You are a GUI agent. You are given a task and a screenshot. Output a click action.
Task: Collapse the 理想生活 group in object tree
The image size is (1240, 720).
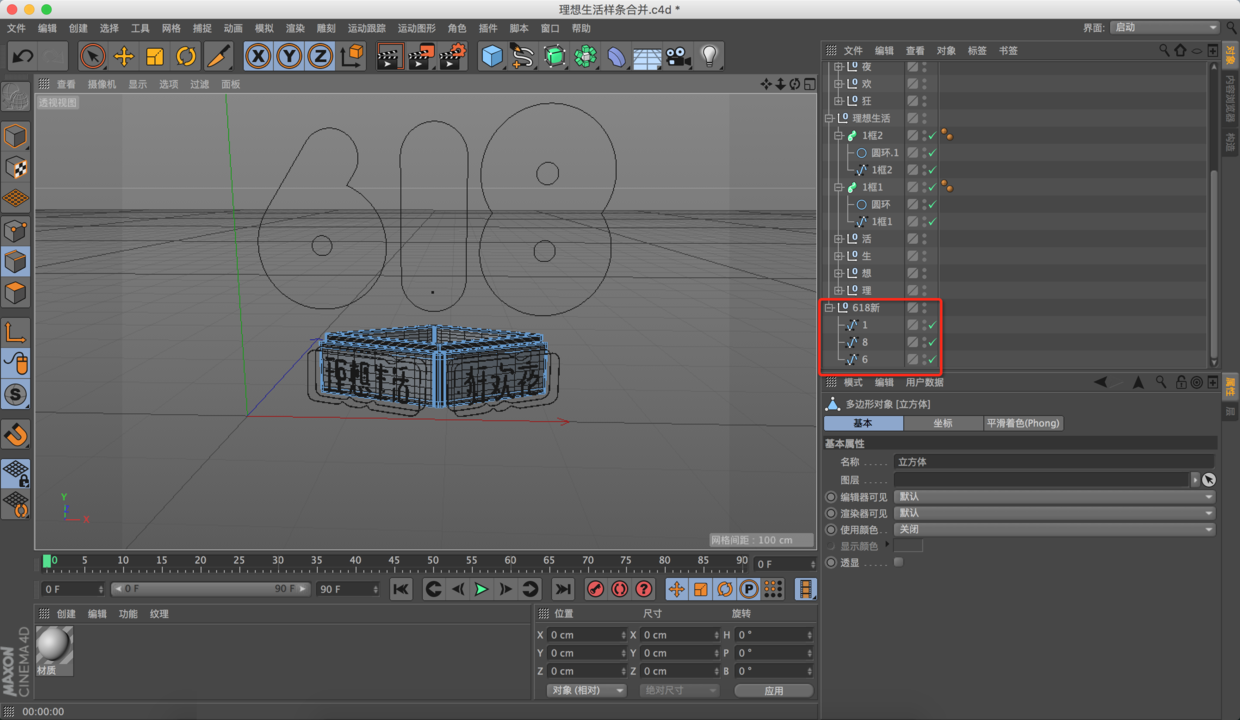(829, 118)
